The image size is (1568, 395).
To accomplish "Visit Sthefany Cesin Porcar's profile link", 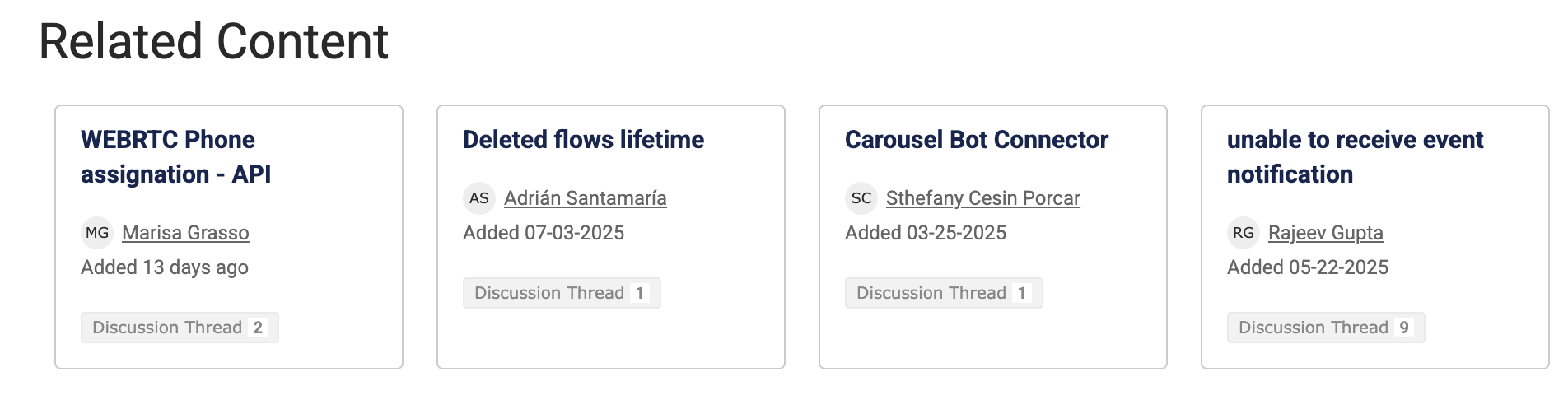I will coord(982,198).
